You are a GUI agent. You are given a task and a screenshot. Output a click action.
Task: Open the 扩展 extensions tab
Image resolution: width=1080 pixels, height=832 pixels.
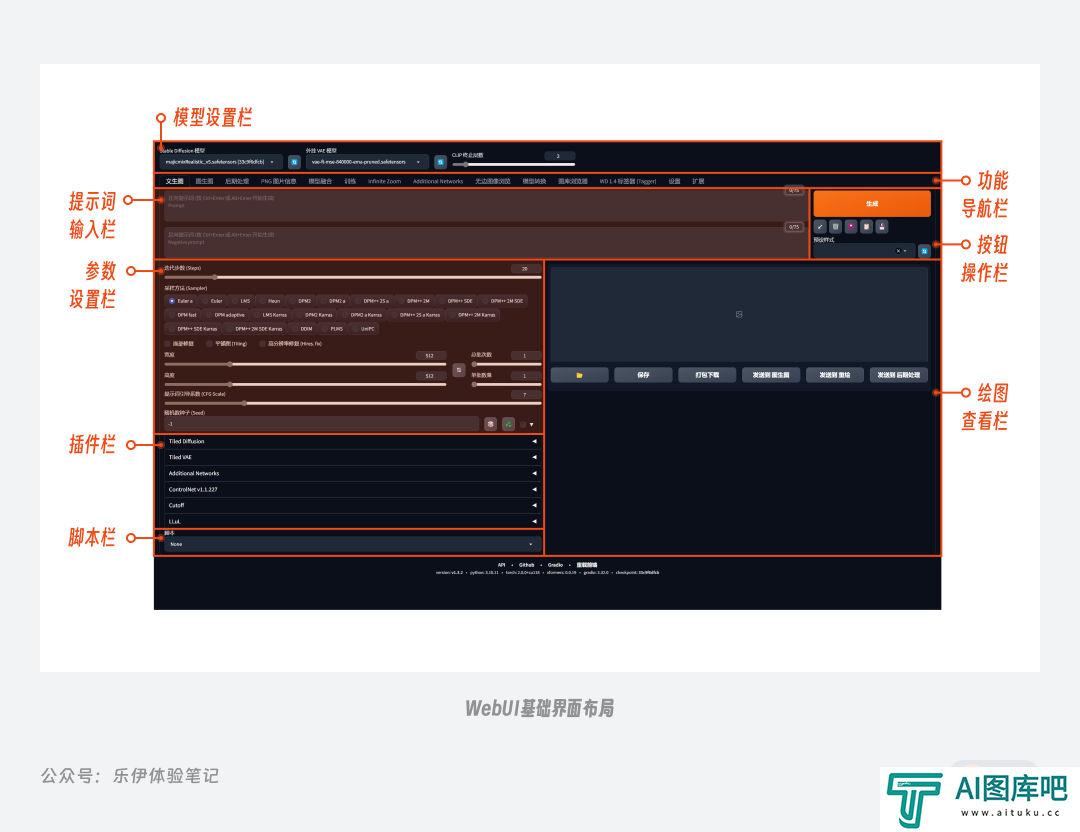[698, 181]
